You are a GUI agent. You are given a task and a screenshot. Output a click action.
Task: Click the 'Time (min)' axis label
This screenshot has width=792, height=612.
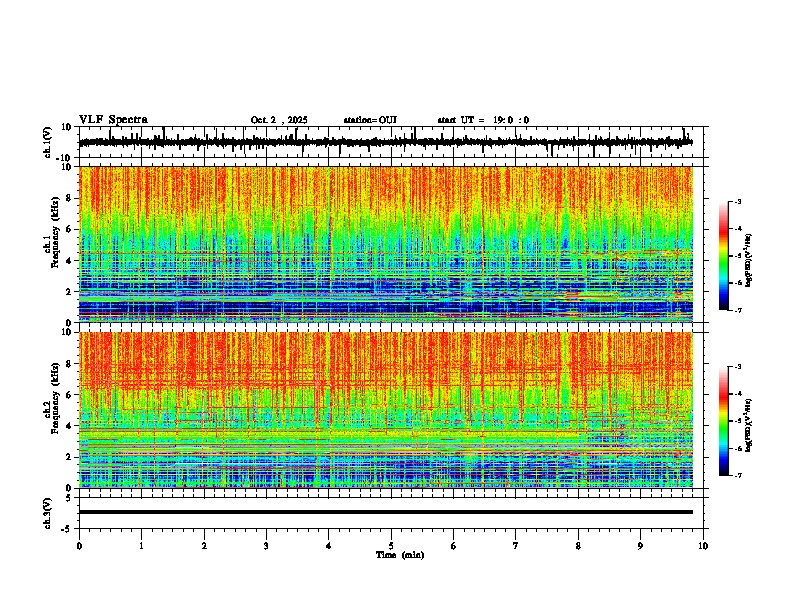(400, 555)
